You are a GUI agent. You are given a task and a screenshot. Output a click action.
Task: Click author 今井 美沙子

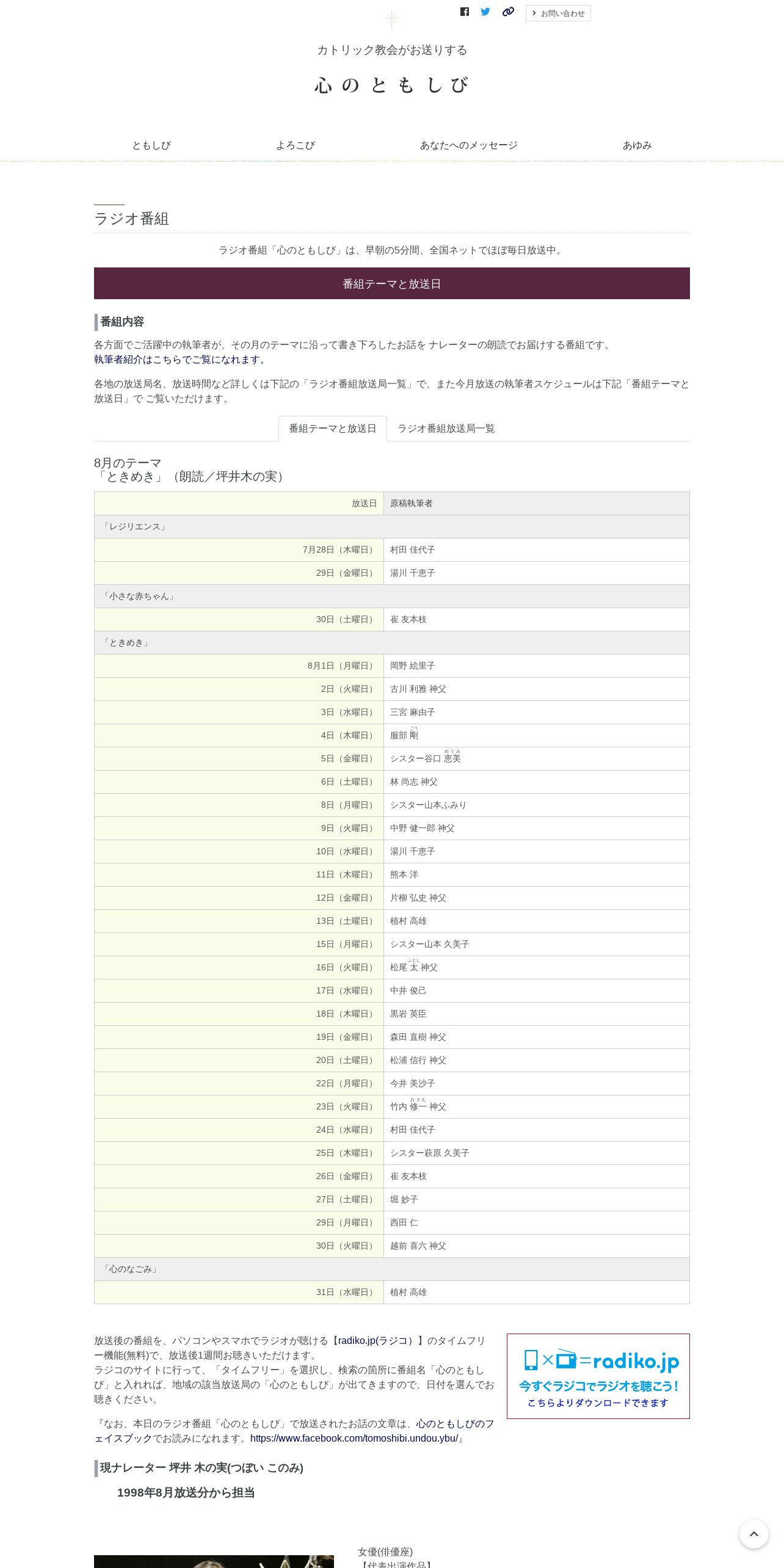point(413,1084)
